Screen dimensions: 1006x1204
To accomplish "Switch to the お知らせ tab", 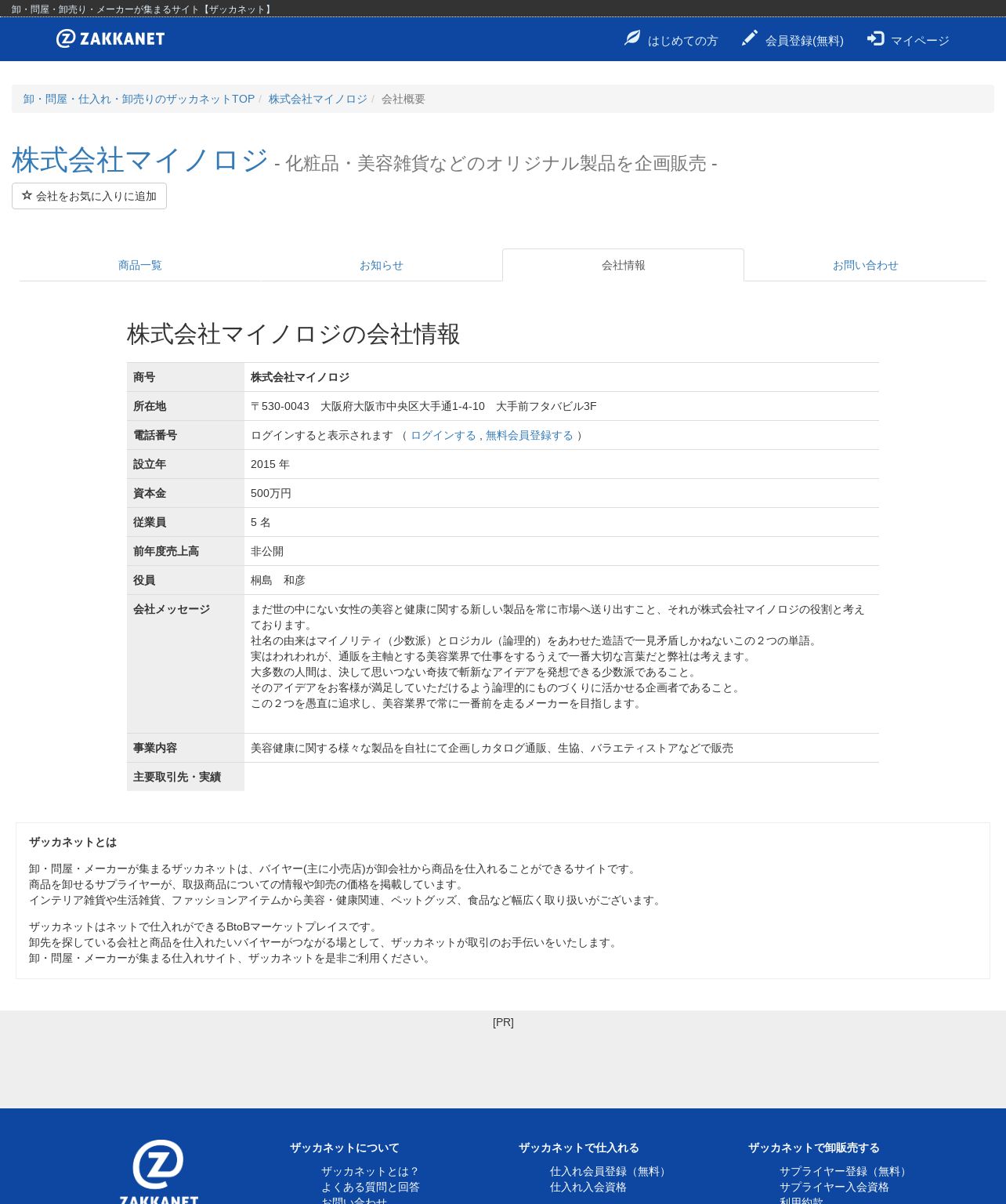I will (x=382, y=265).
